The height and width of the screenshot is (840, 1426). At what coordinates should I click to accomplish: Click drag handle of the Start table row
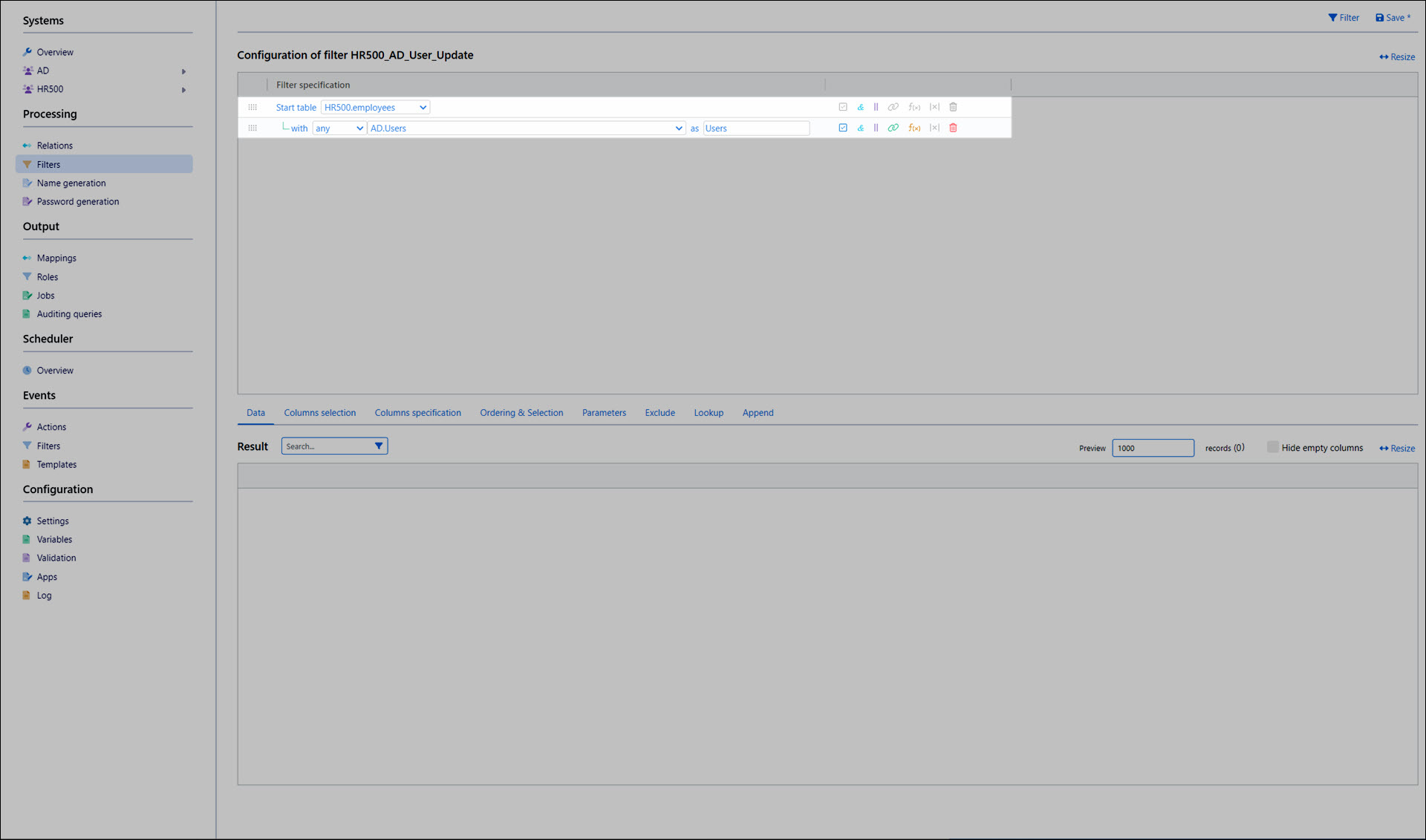click(x=253, y=107)
